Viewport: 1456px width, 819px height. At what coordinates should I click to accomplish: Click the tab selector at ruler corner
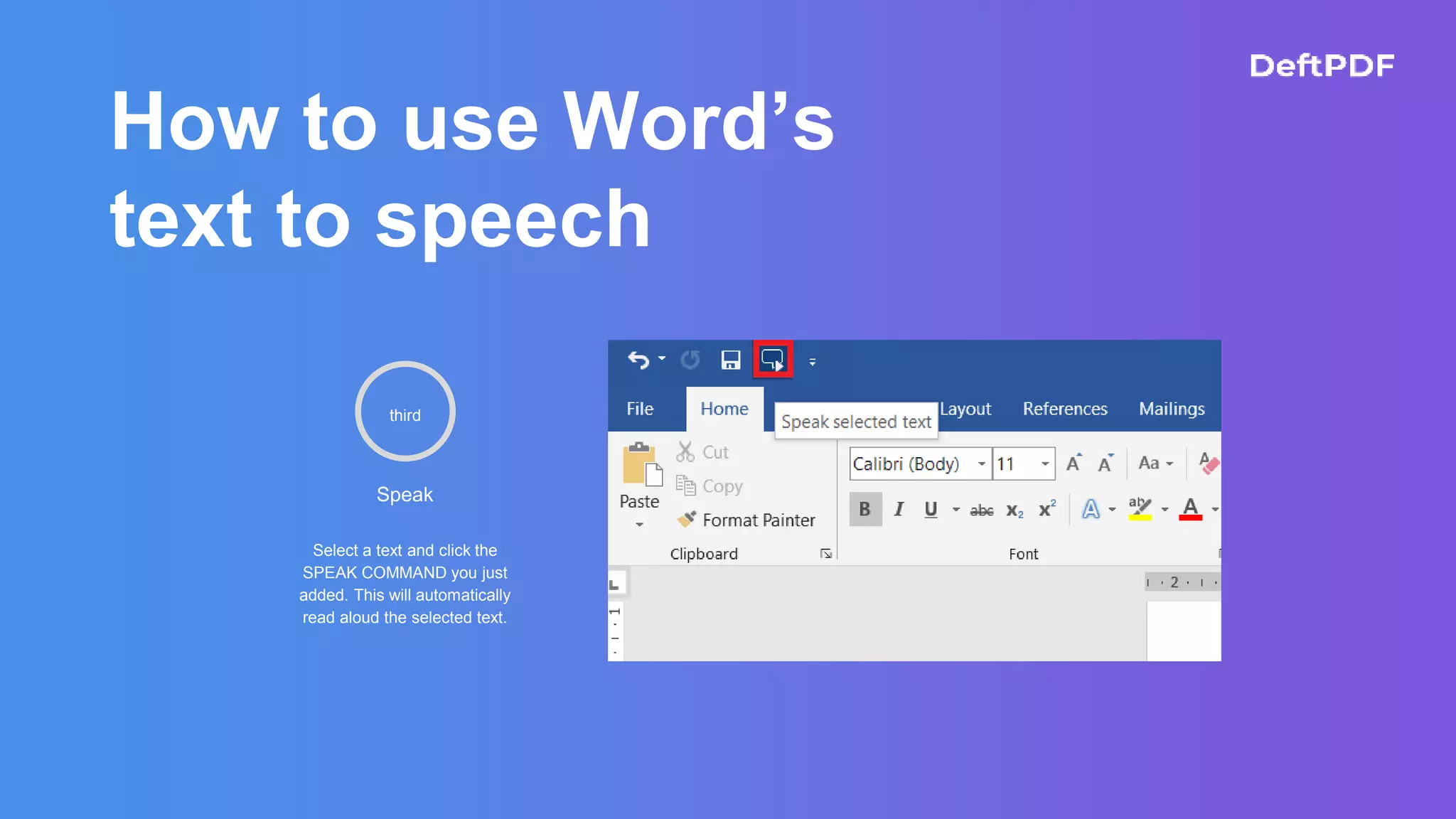[x=616, y=584]
